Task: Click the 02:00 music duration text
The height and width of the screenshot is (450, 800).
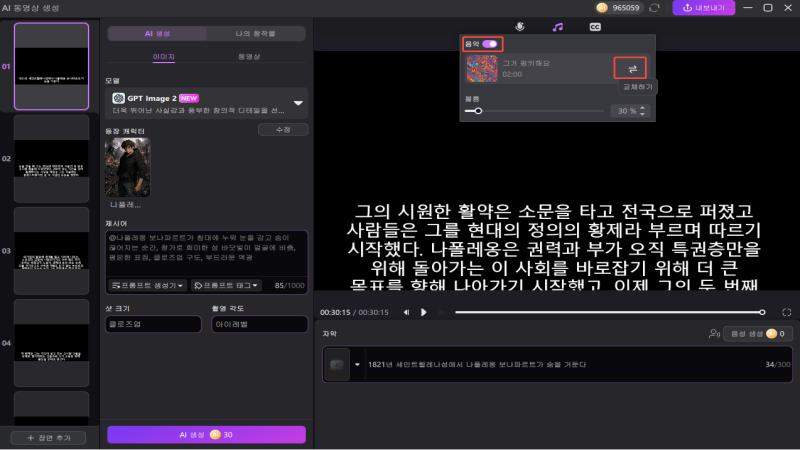Action: coord(512,74)
